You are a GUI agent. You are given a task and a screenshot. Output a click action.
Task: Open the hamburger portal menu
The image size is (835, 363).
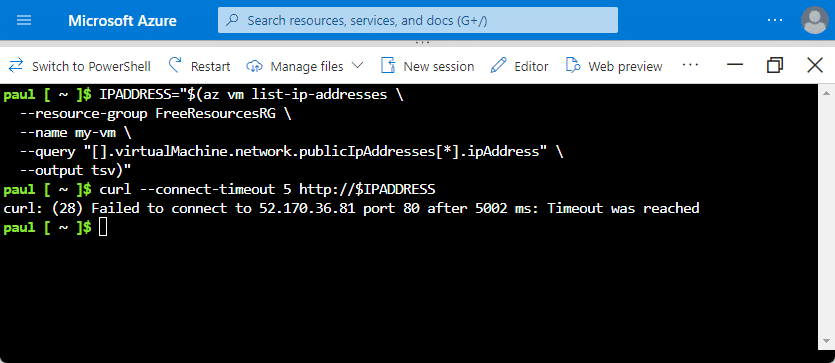click(x=24, y=20)
